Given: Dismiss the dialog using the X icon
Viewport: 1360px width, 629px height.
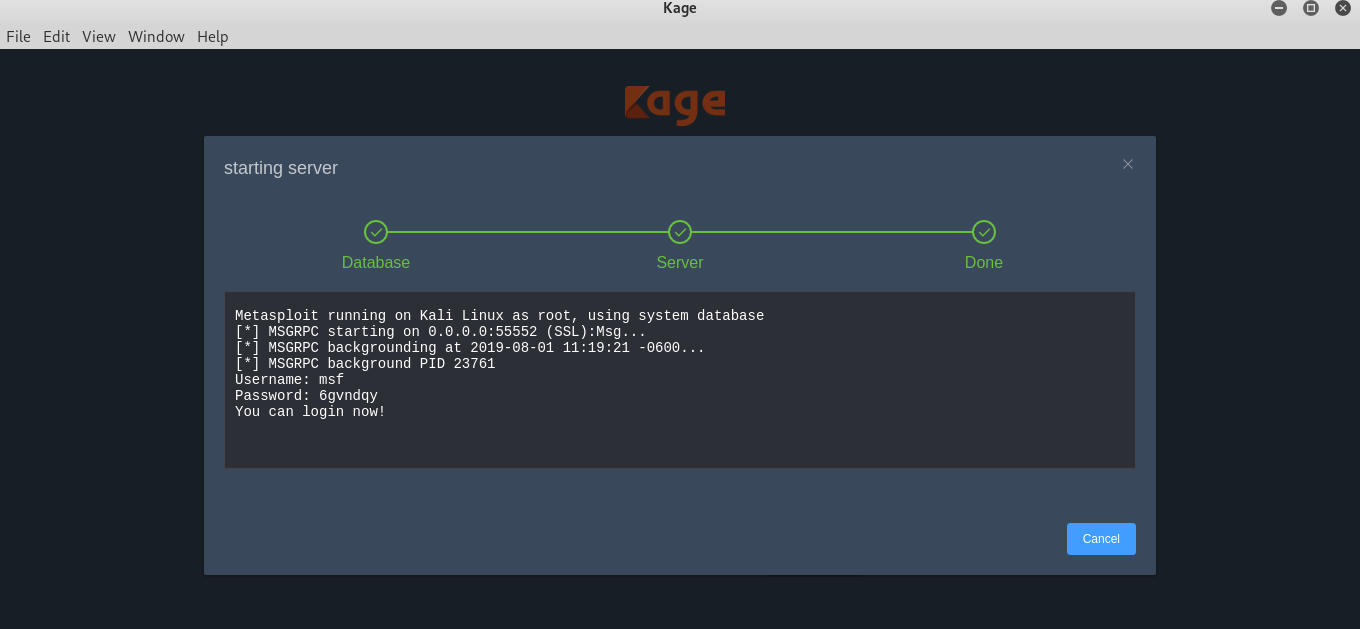Looking at the screenshot, I should click(x=1127, y=164).
